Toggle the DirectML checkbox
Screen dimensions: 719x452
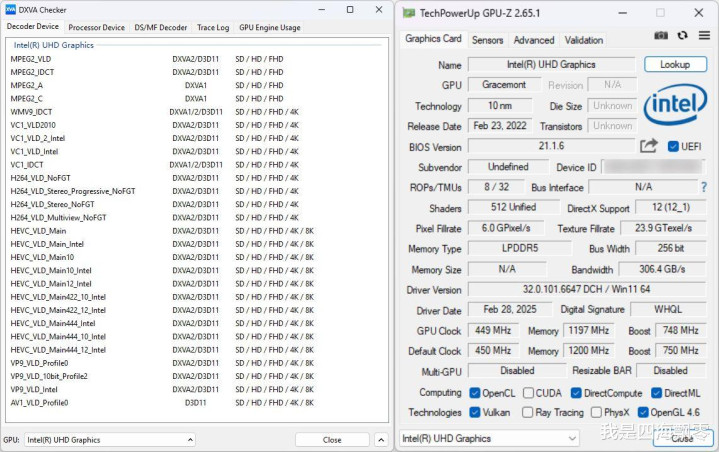coord(657,393)
